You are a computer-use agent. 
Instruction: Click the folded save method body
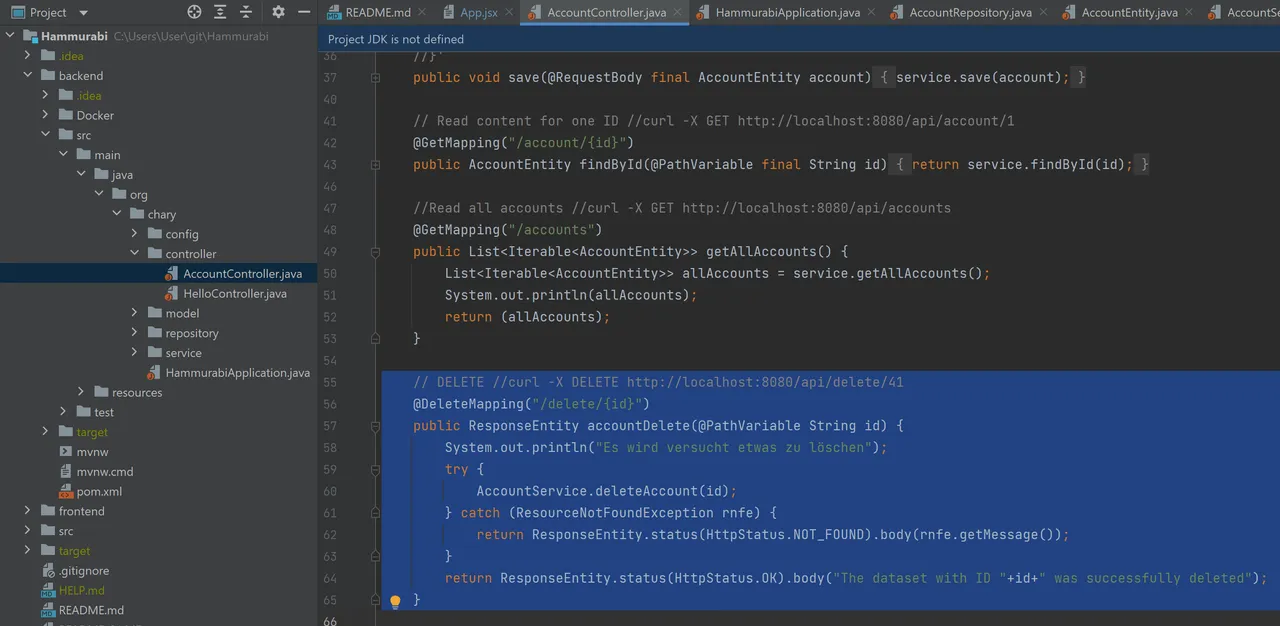(981, 78)
